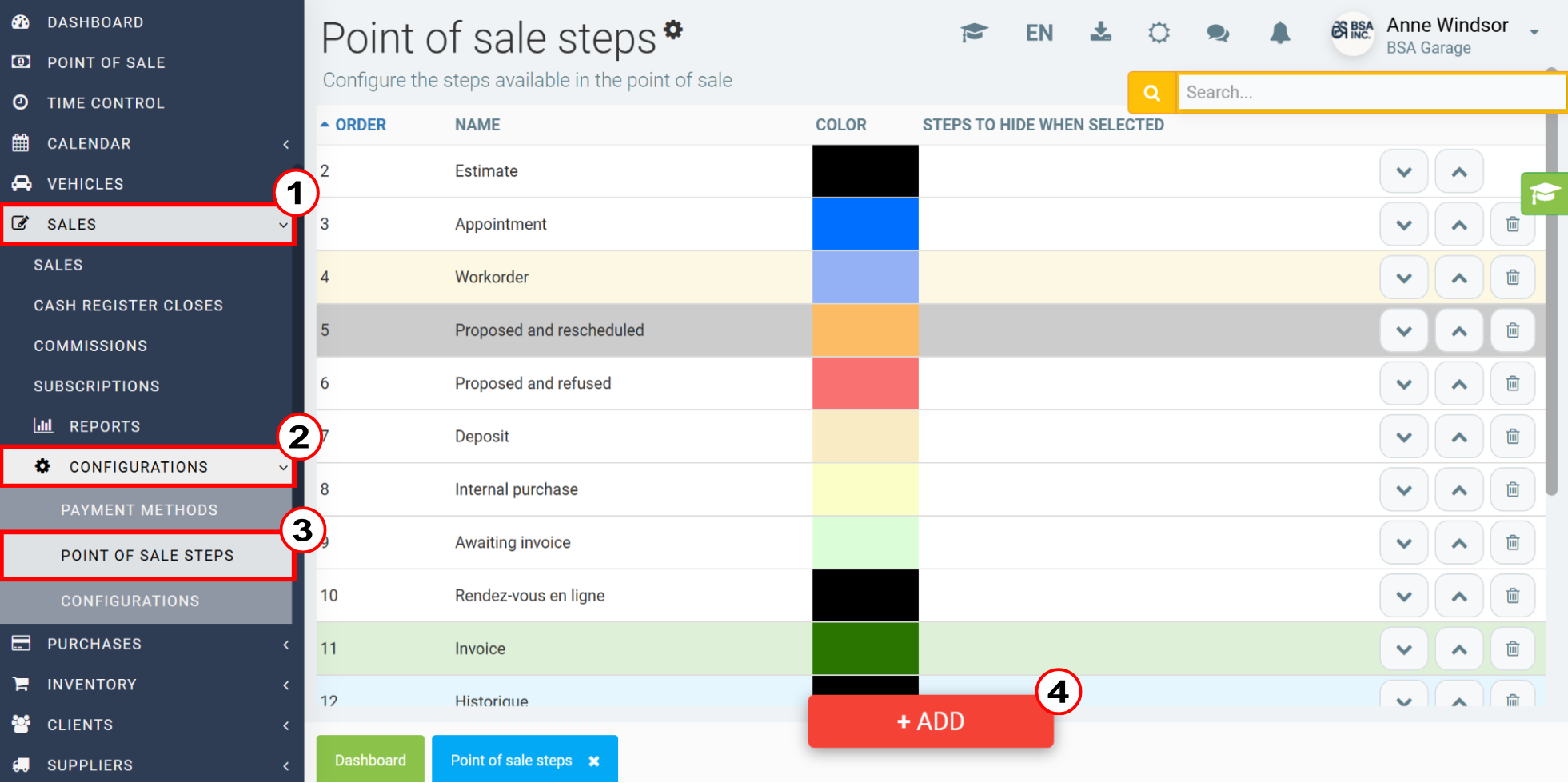
Task: Toggle the Order column sort arrow
Action: 325,125
